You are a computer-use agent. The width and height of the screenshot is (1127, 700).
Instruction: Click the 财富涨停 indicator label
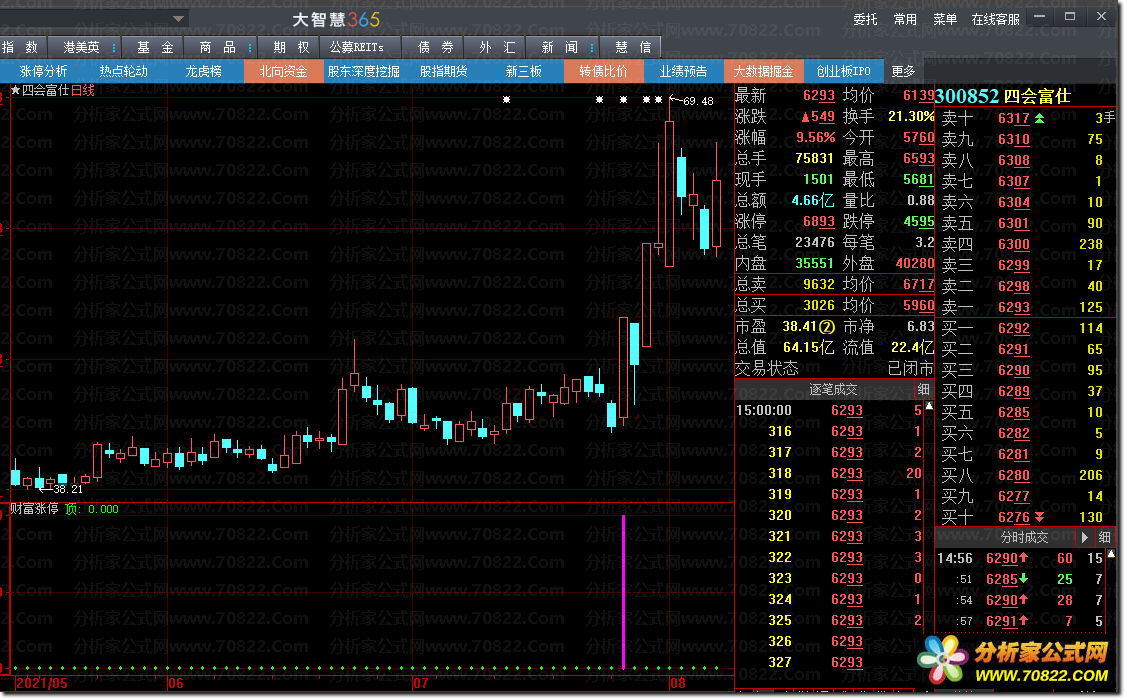coord(34,509)
